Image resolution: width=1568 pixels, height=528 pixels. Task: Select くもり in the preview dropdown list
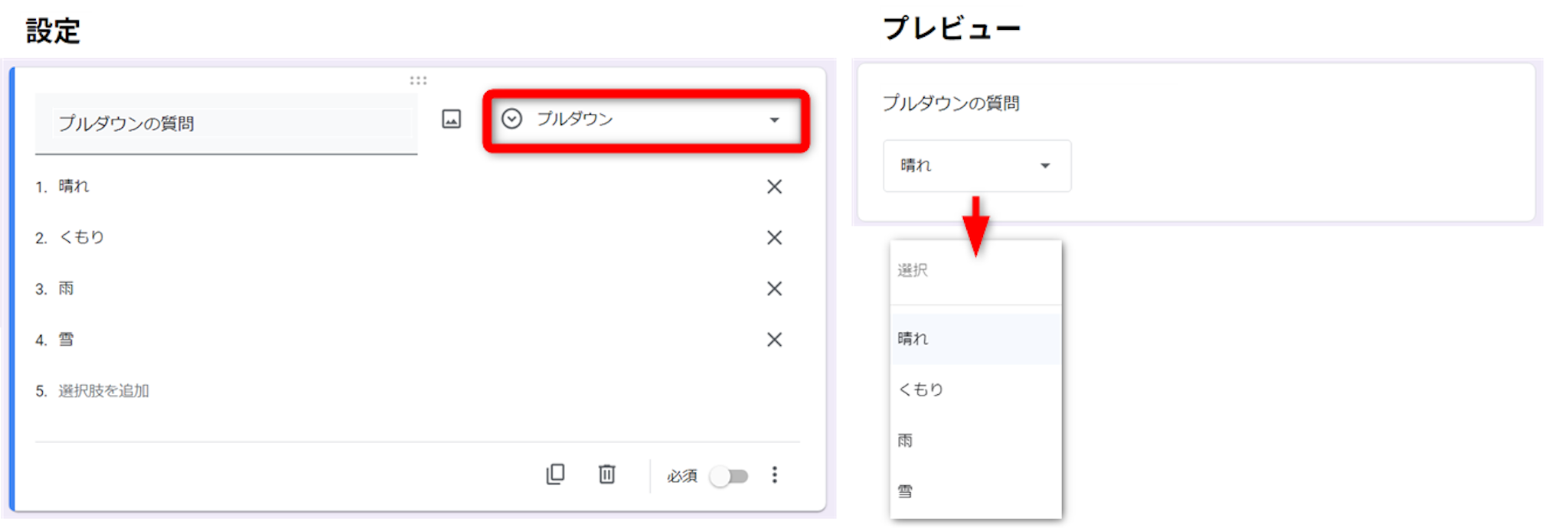(x=921, y=389)
